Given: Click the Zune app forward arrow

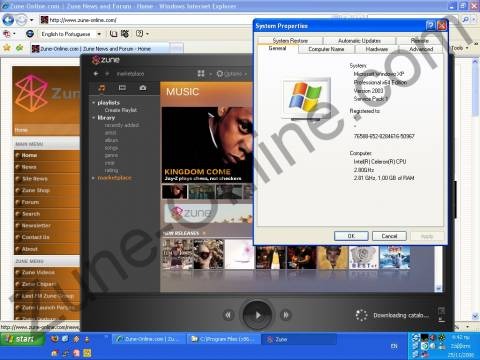Looking at the screenshot, I should [x=107, y=73].
